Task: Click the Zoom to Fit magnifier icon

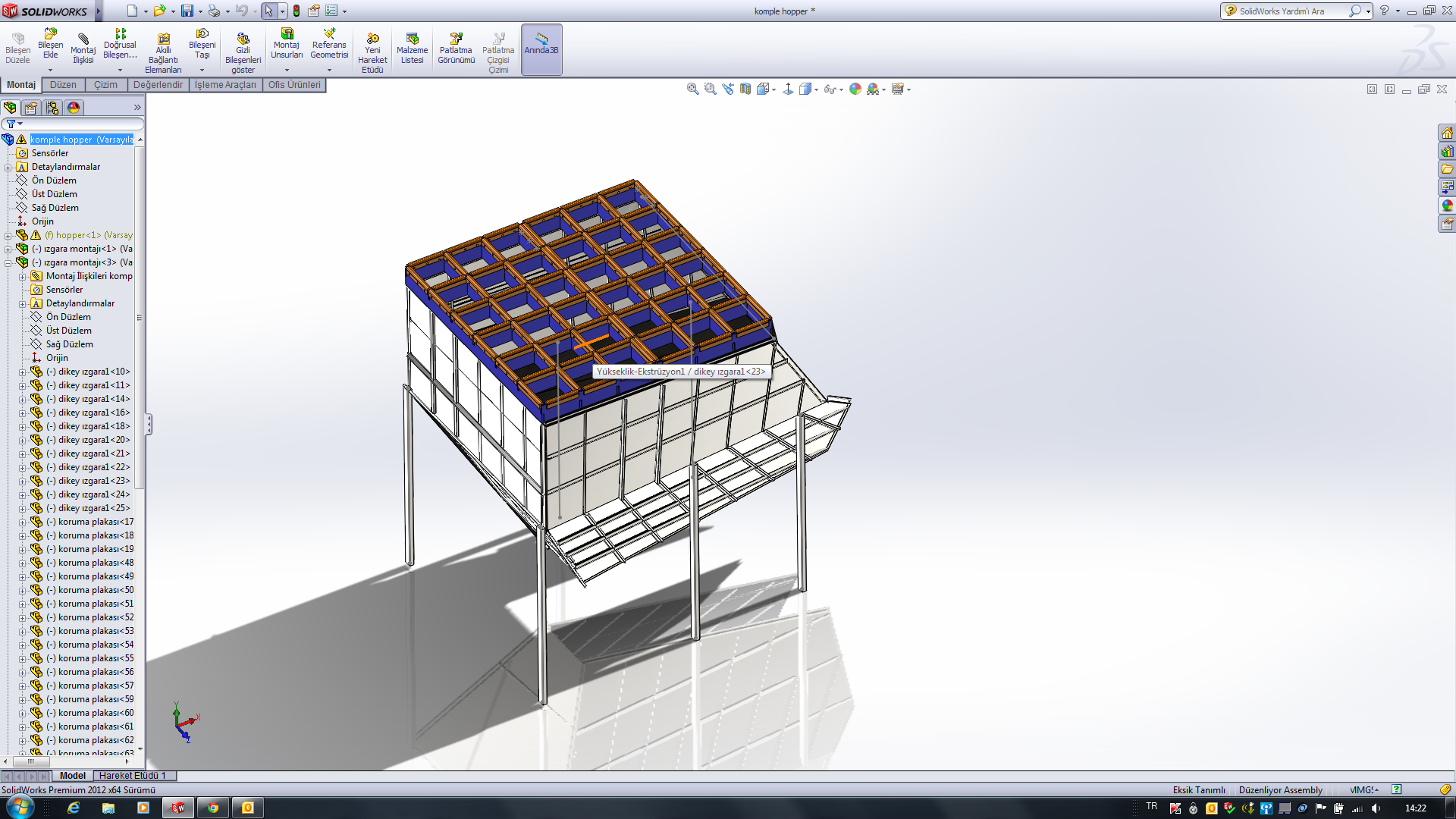Action: tap(692, 89)
